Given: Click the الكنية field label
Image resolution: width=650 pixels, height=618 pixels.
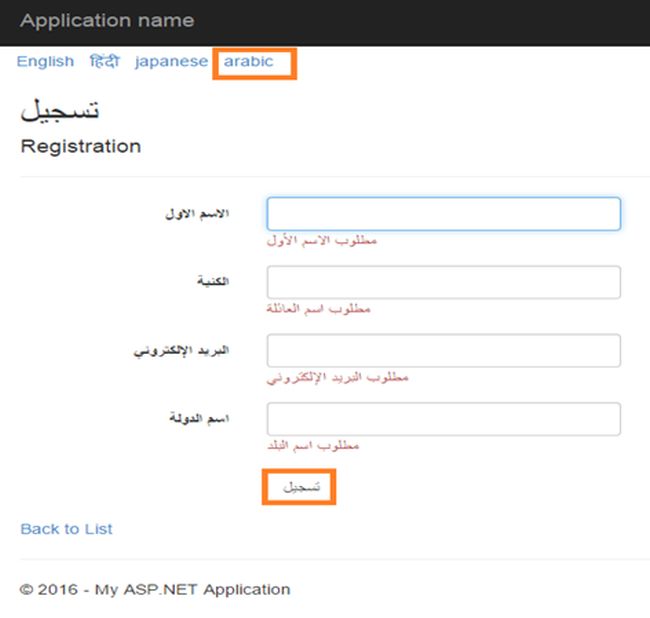Looking at the screenshot, I should (x=213, y=282).
